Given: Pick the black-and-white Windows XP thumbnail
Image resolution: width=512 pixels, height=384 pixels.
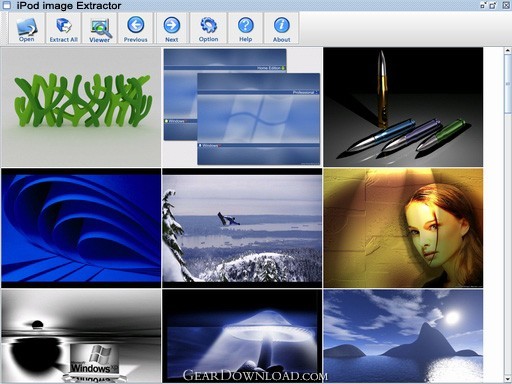Looking at the screenshot, I should pyautogui.click(x=81, y=336).
